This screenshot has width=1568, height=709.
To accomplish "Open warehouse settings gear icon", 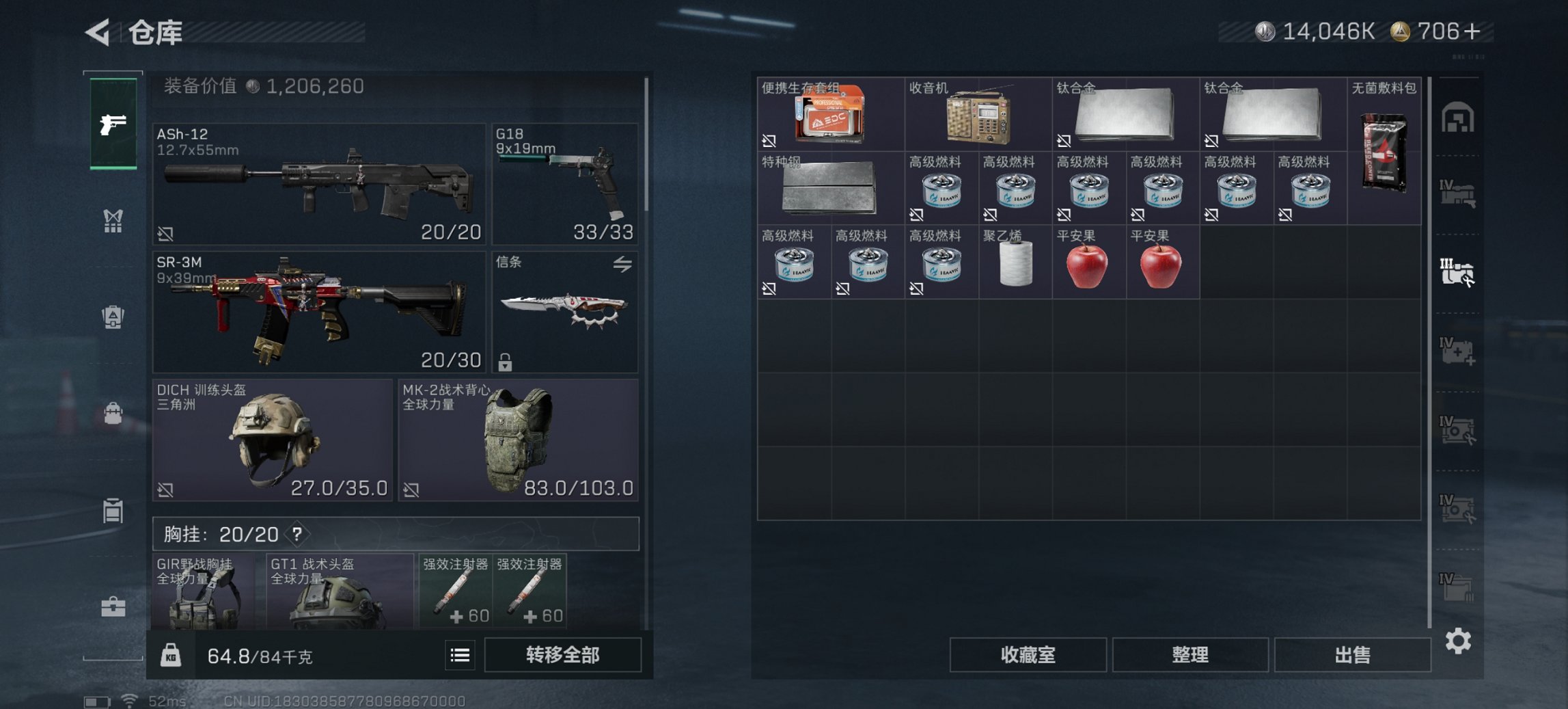I will point(1457,641).
